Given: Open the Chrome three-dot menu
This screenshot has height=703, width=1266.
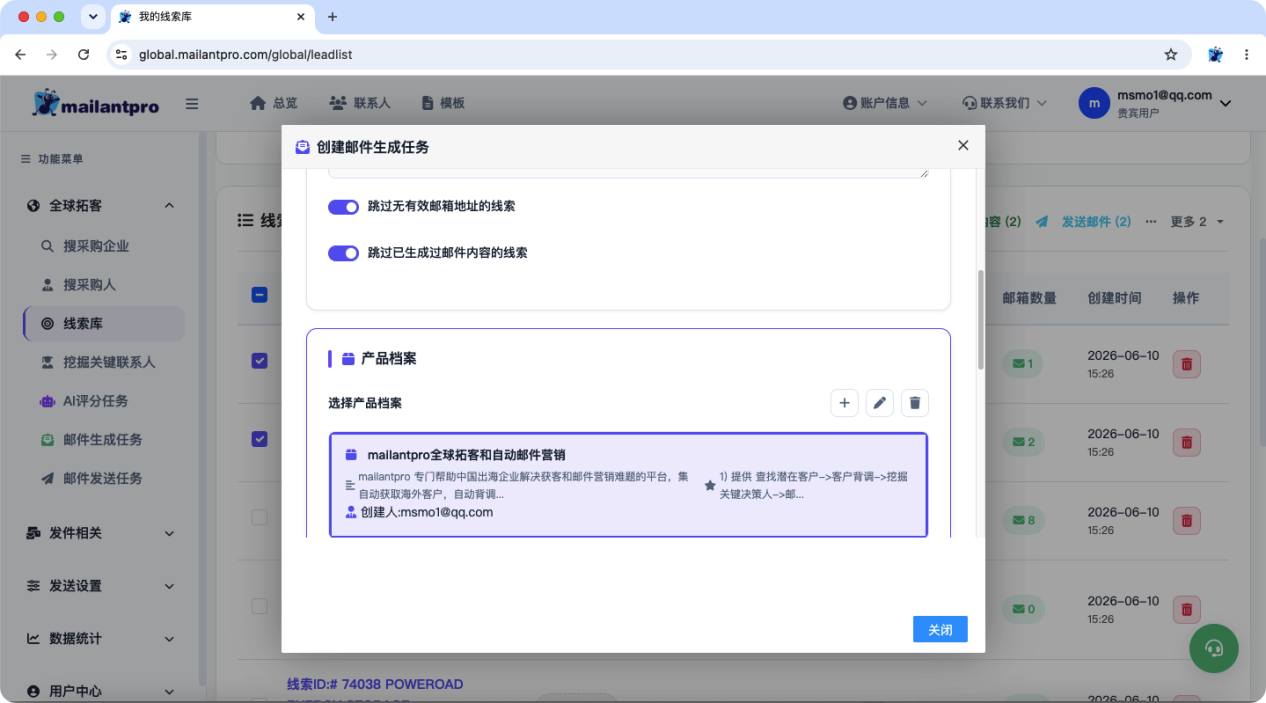Looking at the screenshot, I should coord(1246,55).
